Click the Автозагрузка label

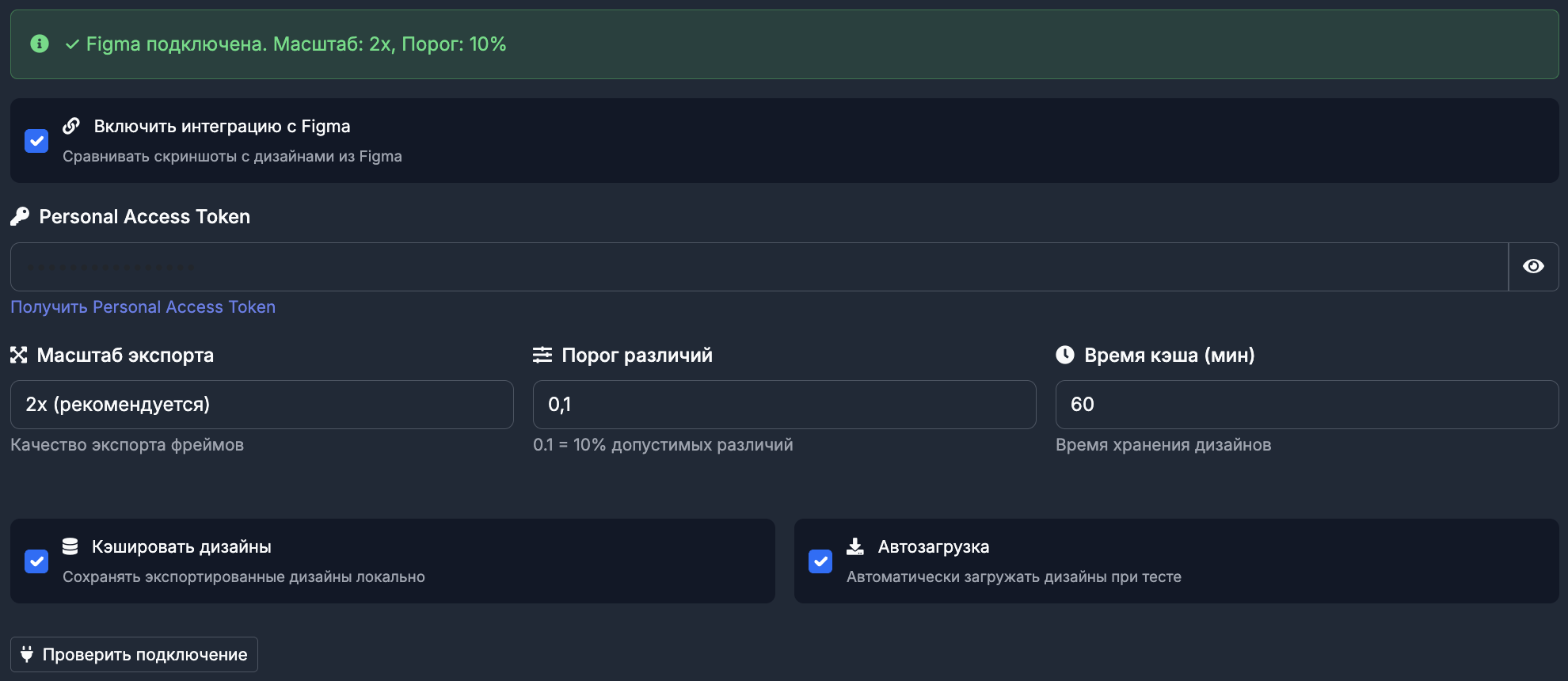coord(934,547)
